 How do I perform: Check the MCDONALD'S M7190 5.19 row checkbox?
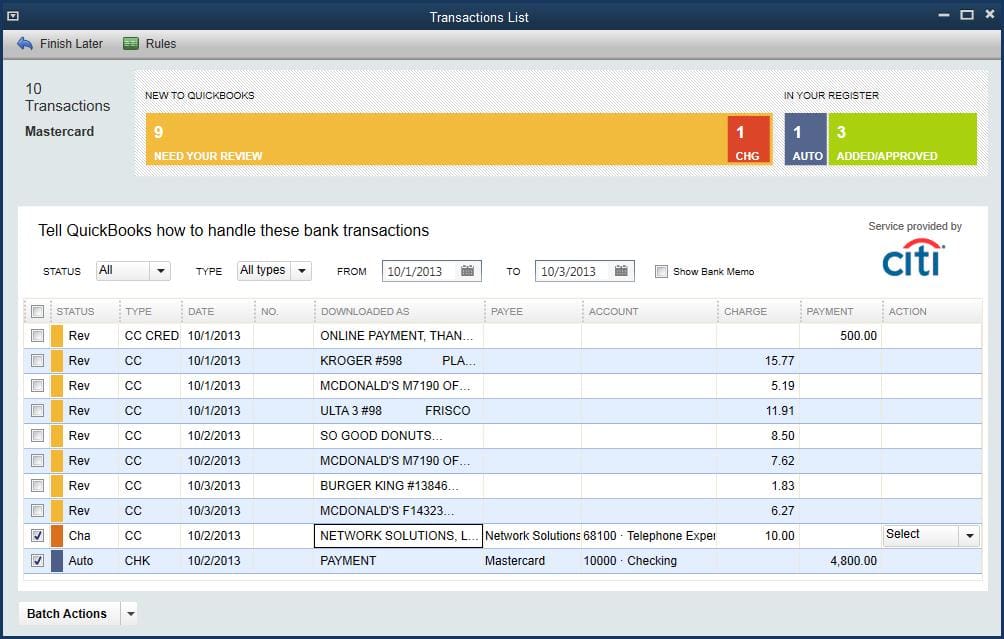pos(38,385)
